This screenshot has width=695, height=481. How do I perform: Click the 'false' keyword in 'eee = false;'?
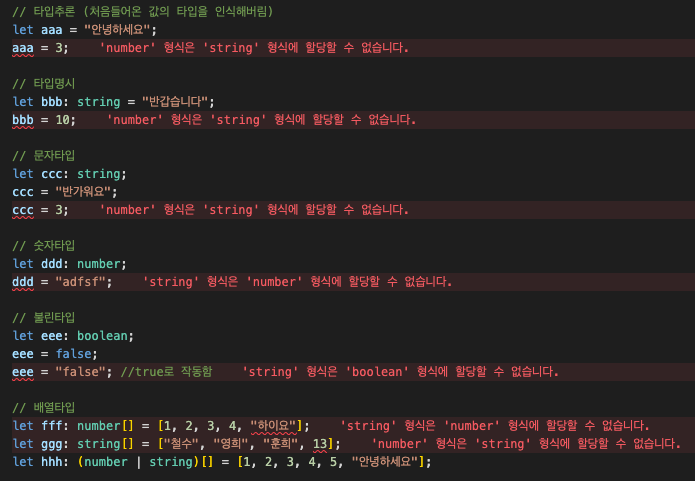73,354
